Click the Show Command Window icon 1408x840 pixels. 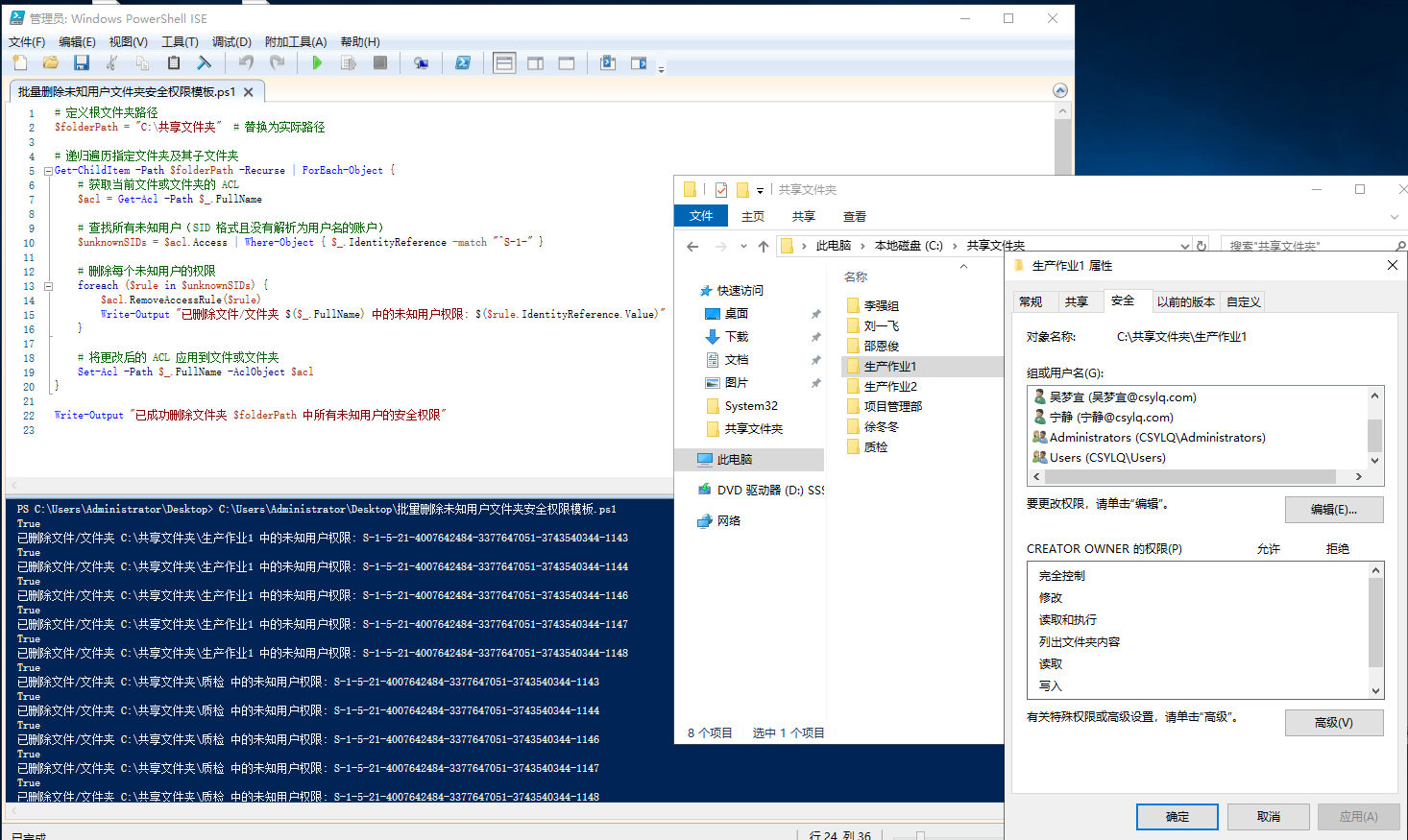(x=608, y=62)
